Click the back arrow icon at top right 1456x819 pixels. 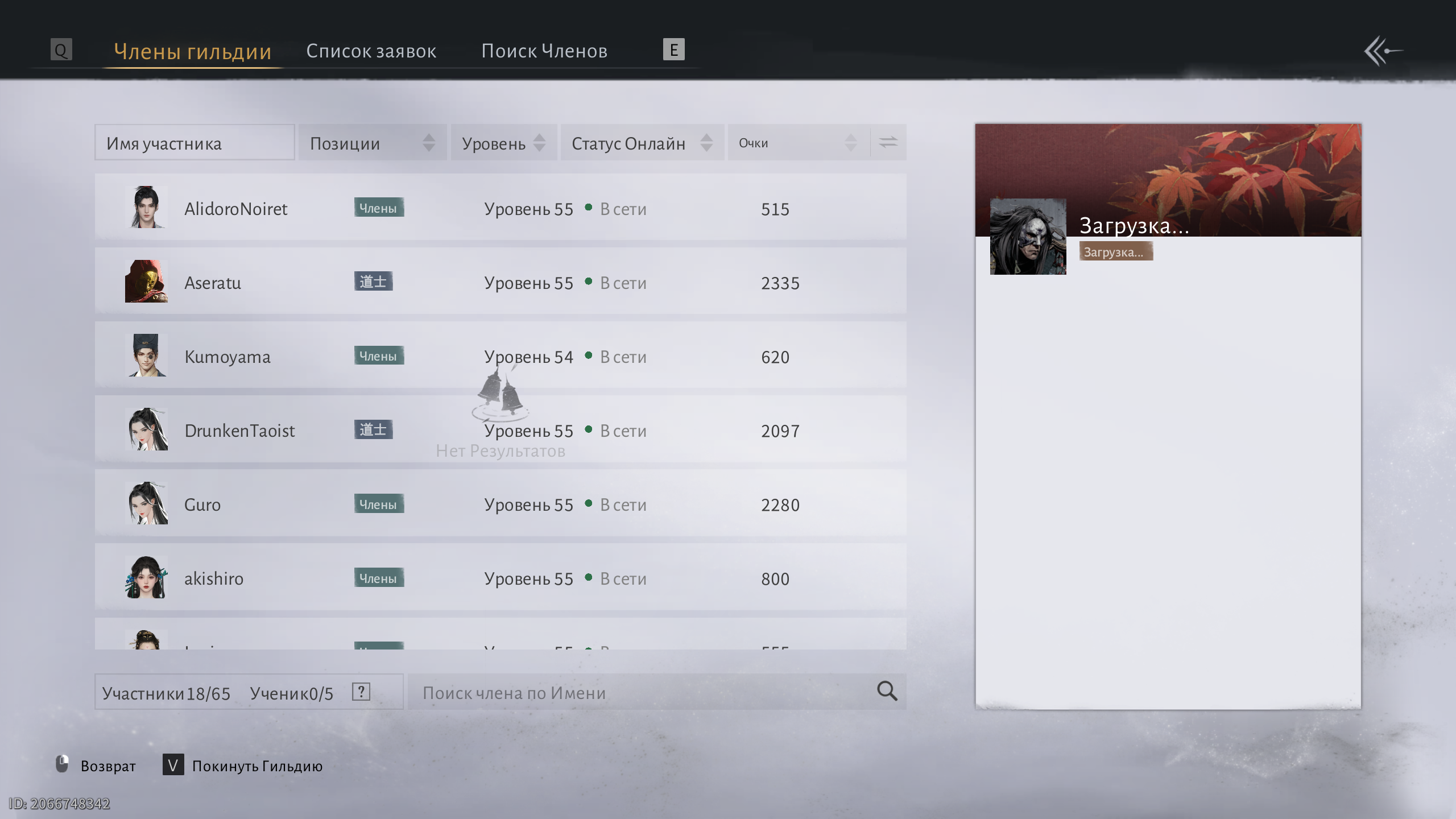point(1383,51)
